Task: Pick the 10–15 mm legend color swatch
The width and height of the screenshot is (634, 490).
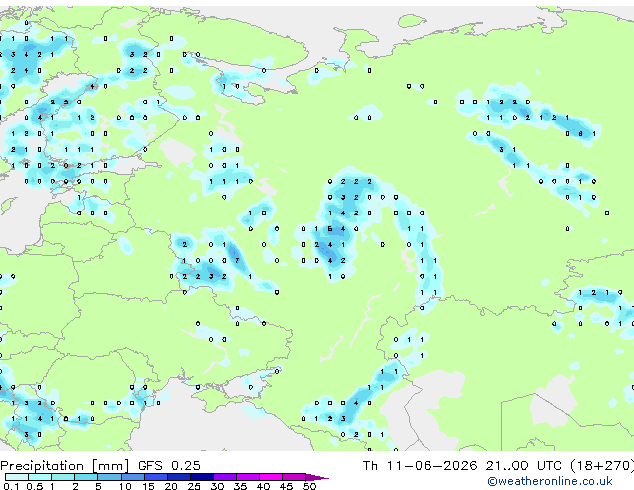Action: tap(132, 477)
